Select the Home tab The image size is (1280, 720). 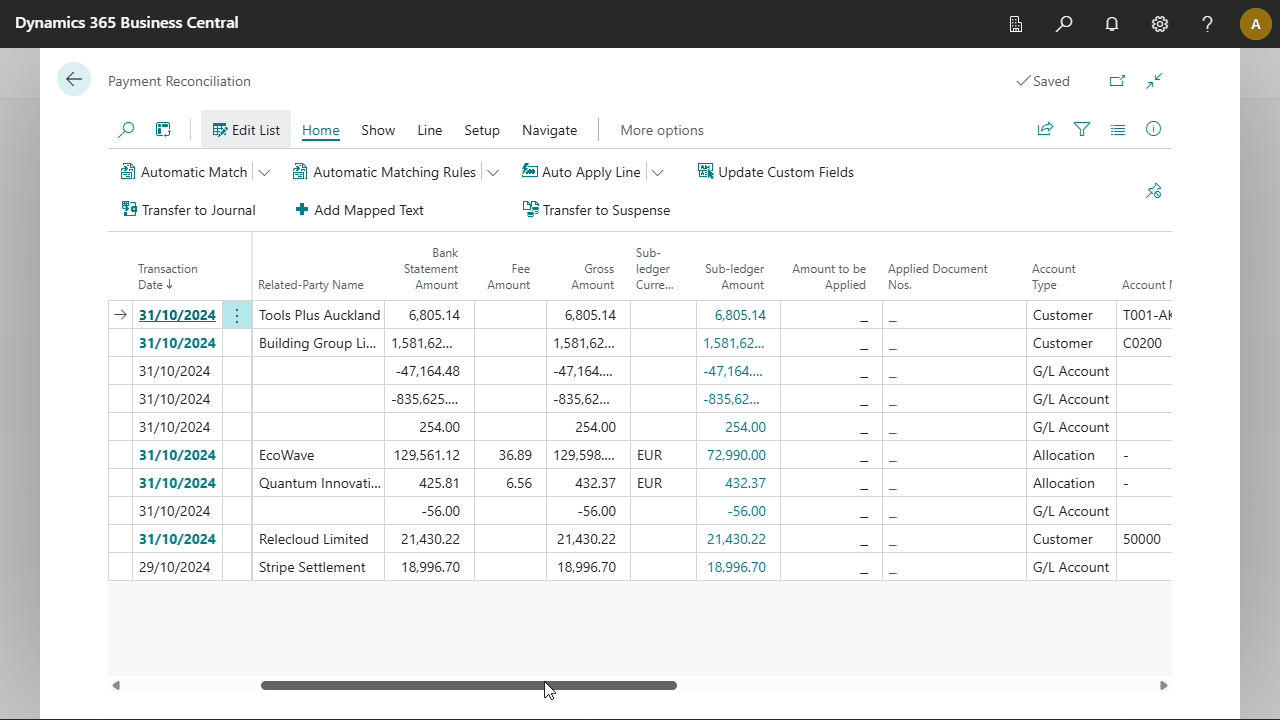point(321,130)
